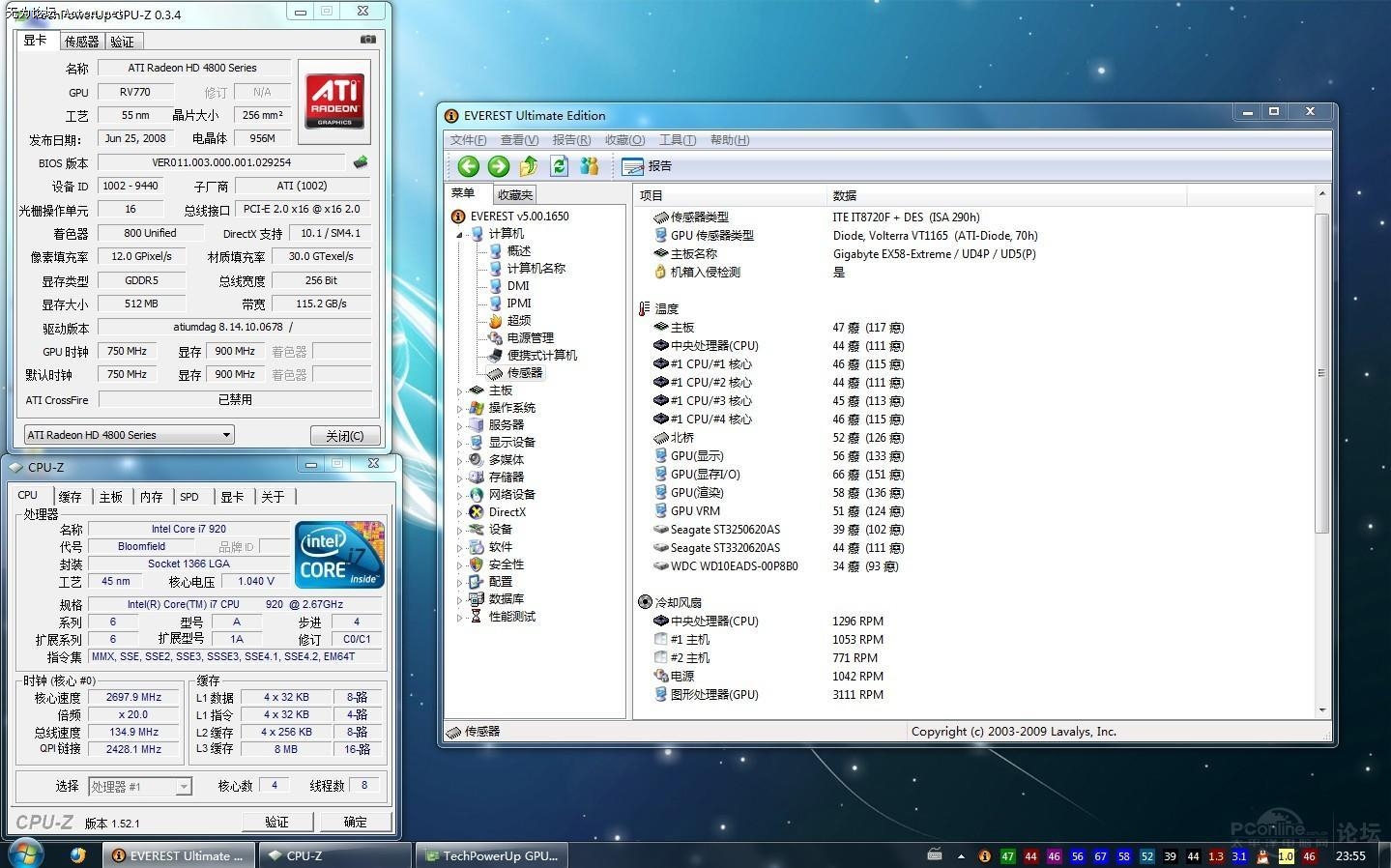The image size is (1391, 868).
Task: Click the green Back arrow in EVEREST toolbar
Action: click(469, 166)
